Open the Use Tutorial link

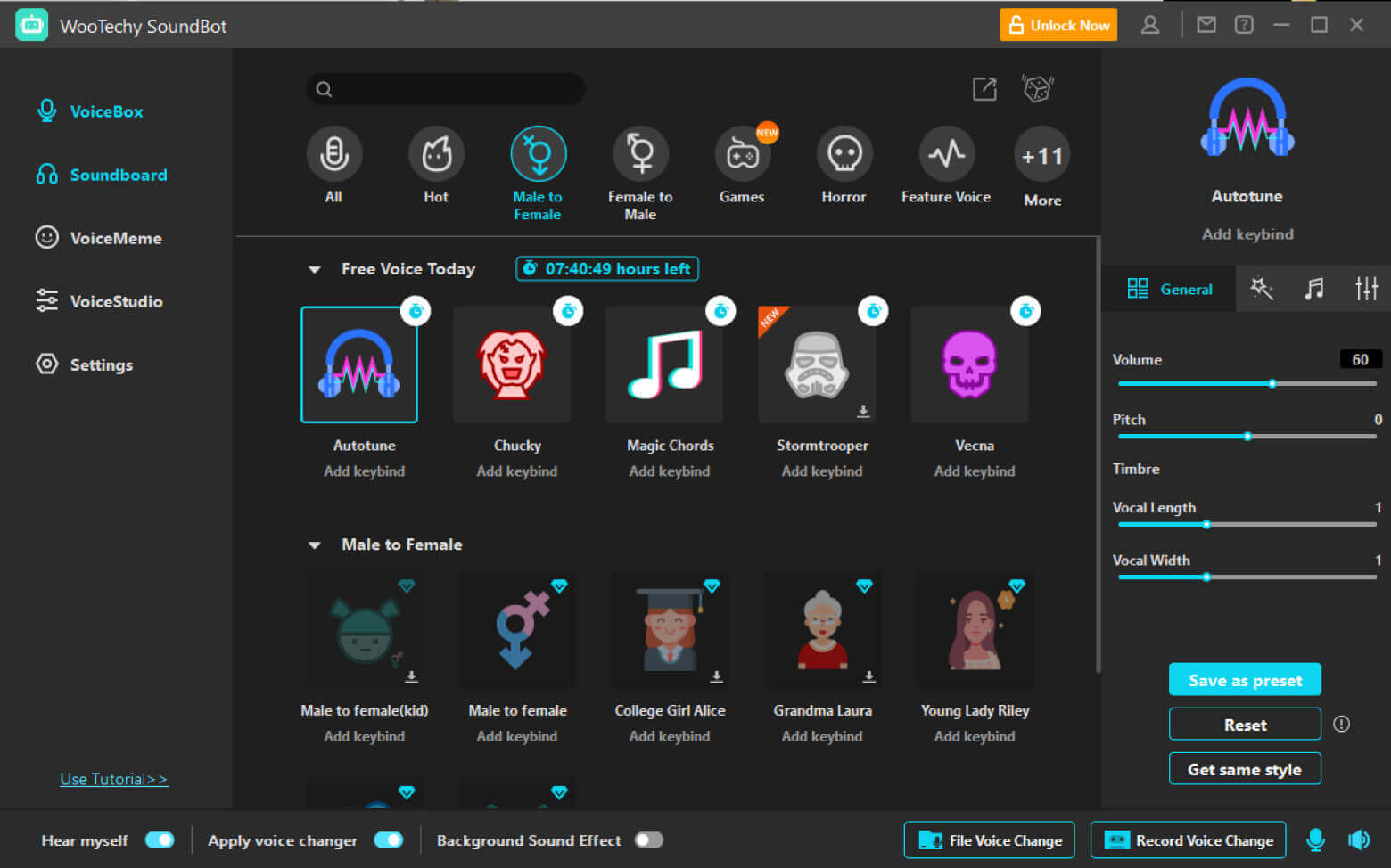(113, 778)
